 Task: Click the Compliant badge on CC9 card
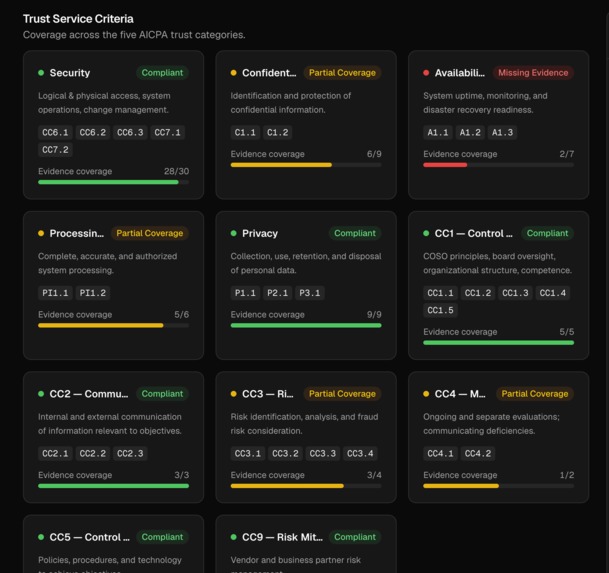355,537
